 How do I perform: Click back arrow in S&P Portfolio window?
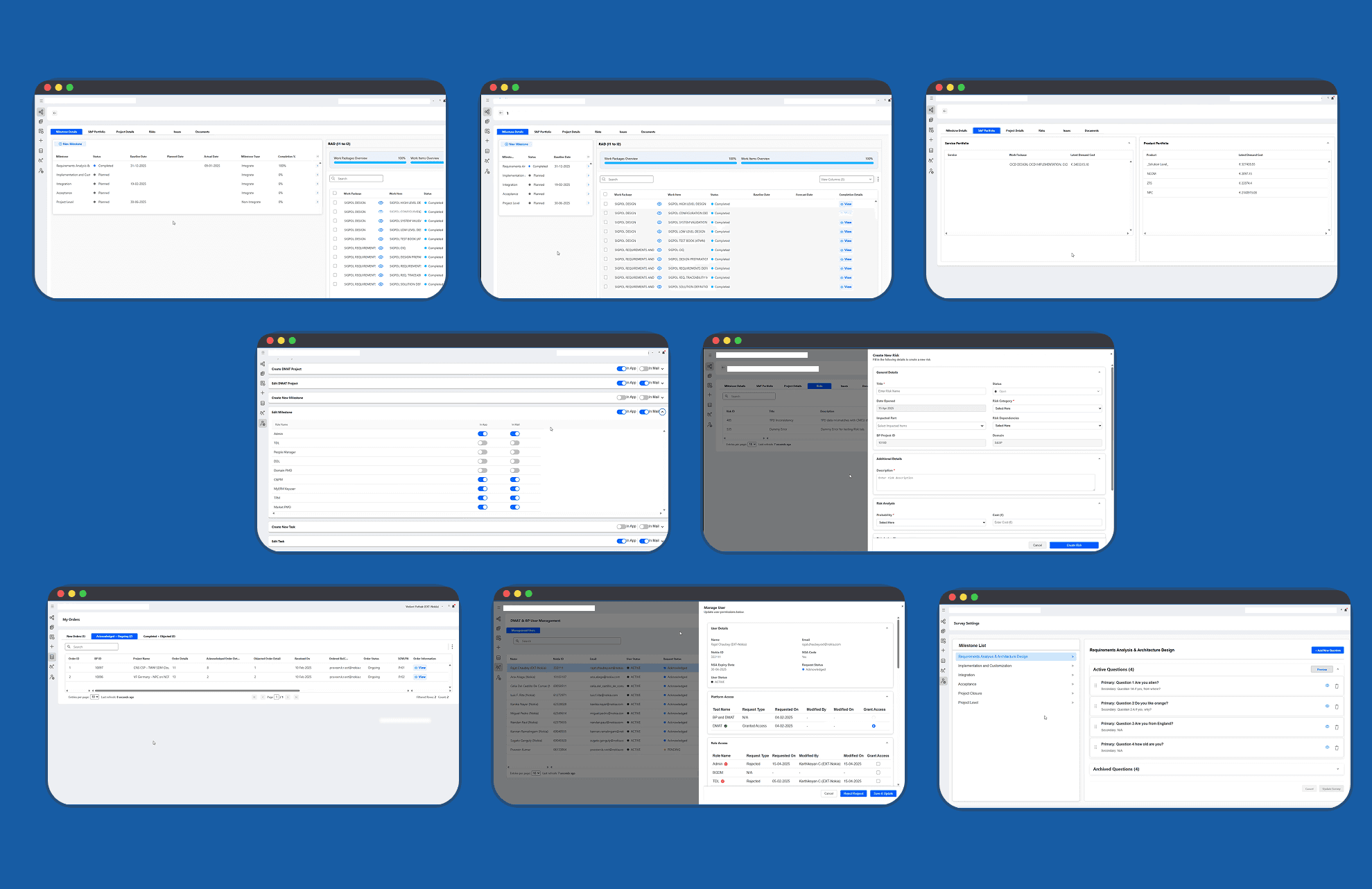pyautogui.click(x=944, y=111)
